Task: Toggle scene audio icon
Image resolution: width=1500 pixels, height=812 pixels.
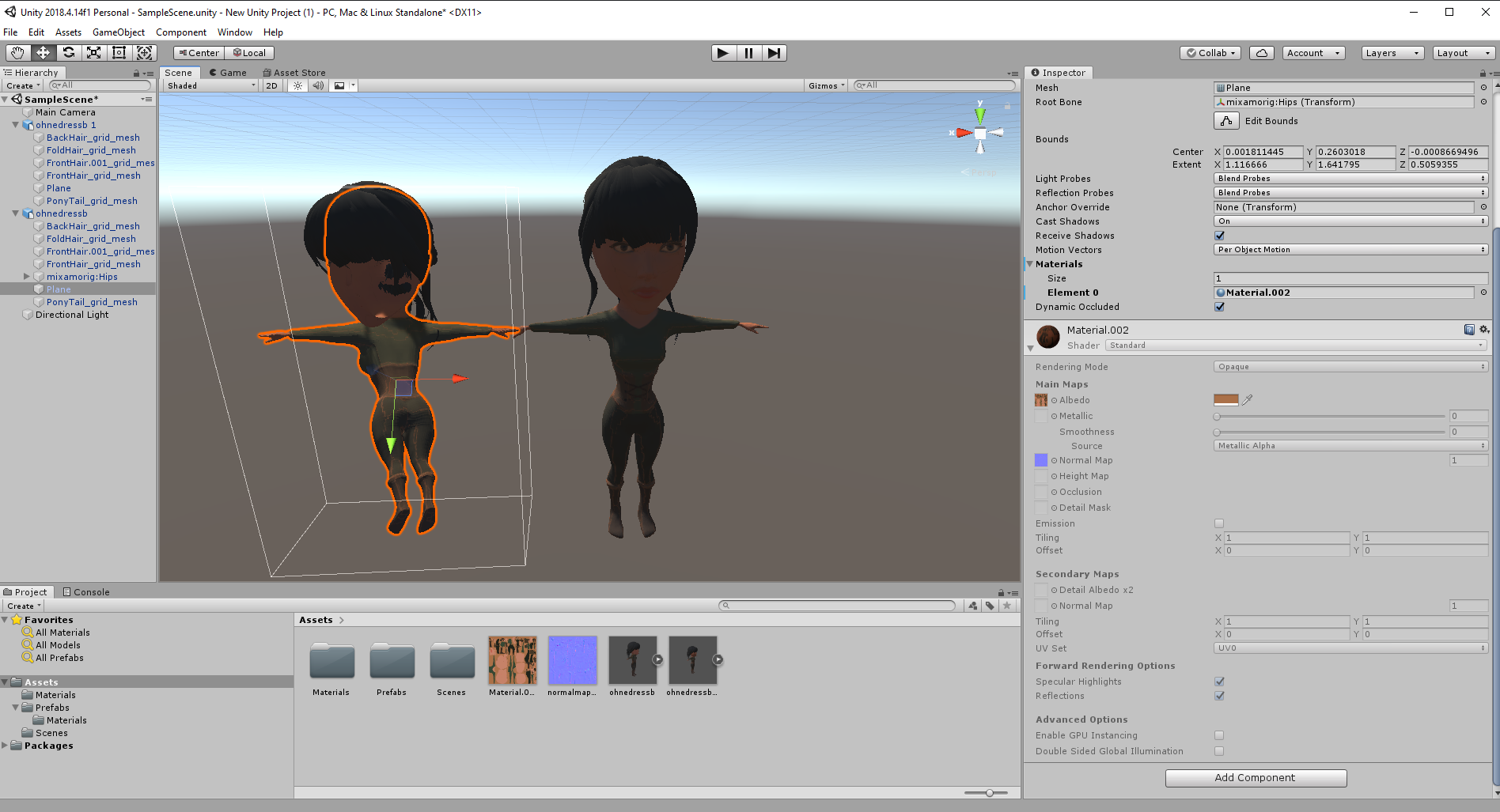Action: tap(318, 85)
